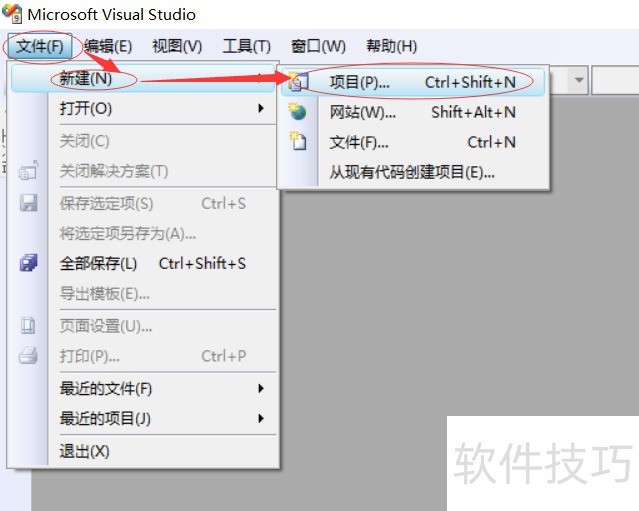Open the toolbar dropdown arrow at right
Image resolution: width=639 pixels, height=511 pixels.
[579, 80]
